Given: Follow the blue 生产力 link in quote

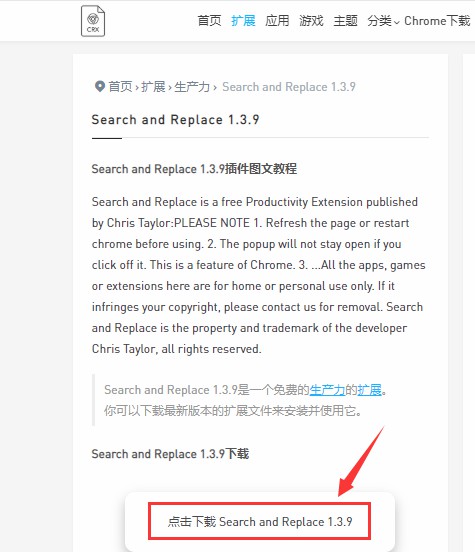Looking at the screenshot, I should (x=327, y=390).
